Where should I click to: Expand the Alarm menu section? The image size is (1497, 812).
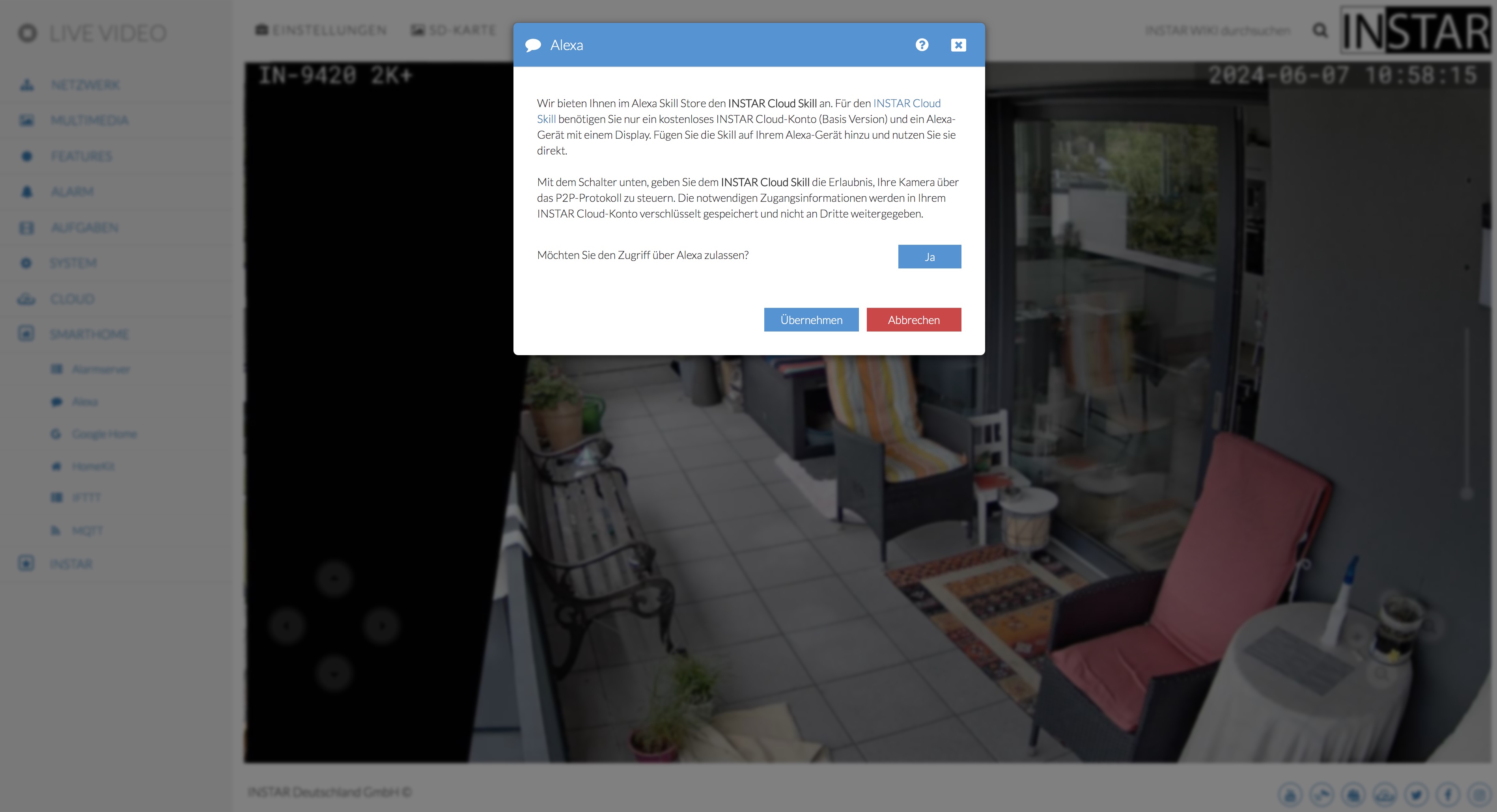pyautogui.click(x=71, y=192)
